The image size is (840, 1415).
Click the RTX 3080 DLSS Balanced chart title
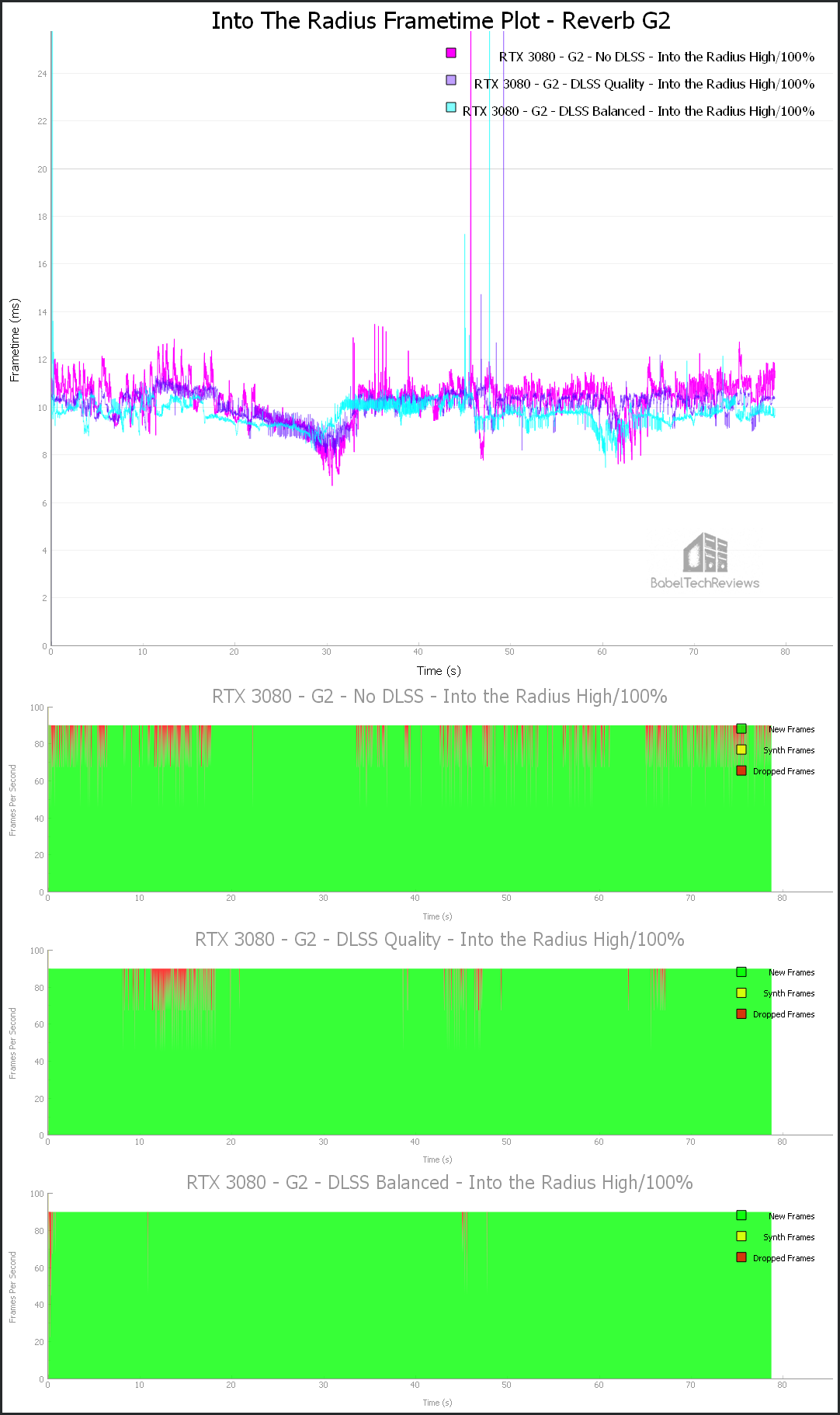440,1183
